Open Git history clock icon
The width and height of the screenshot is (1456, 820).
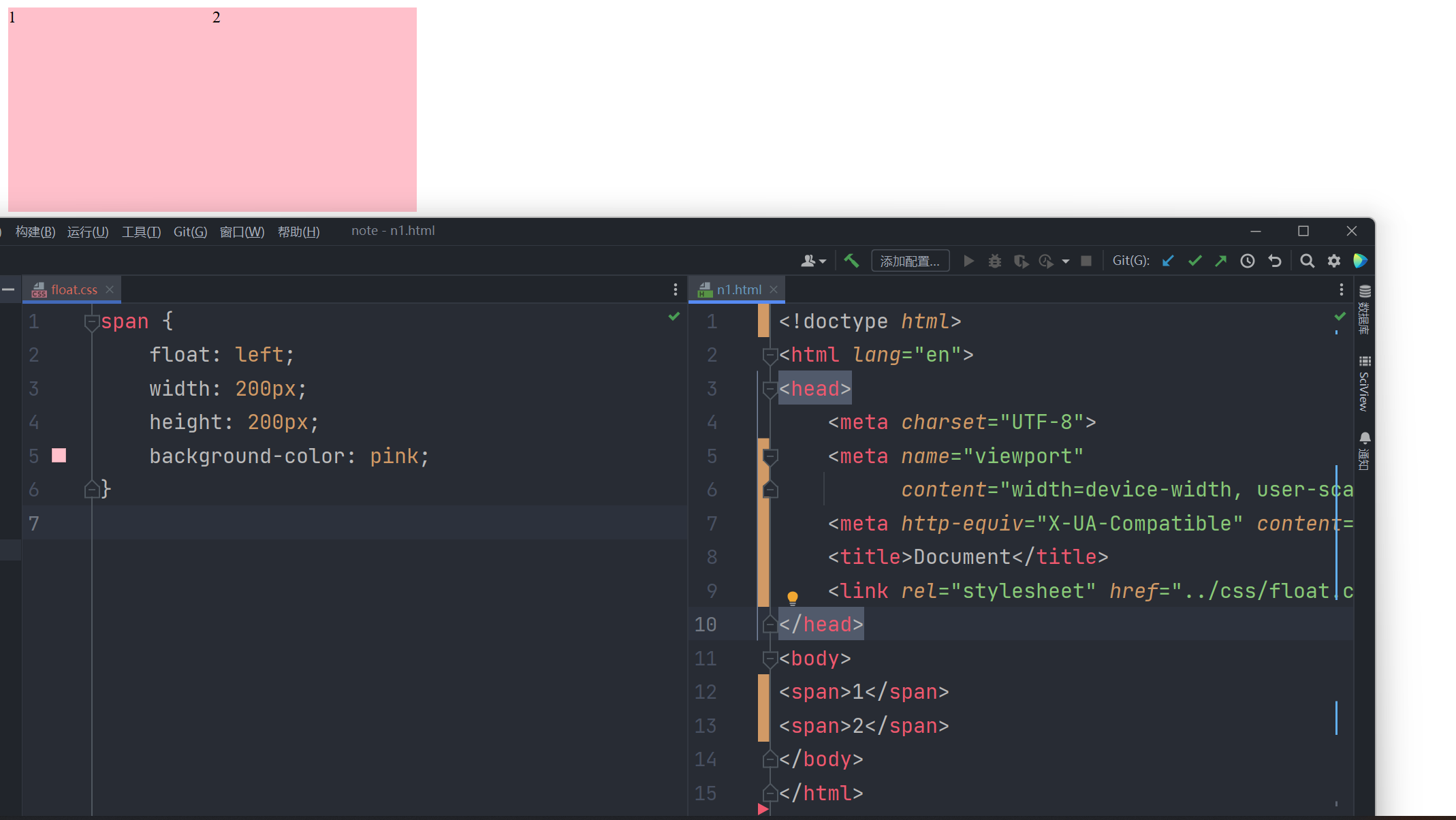1248,261
